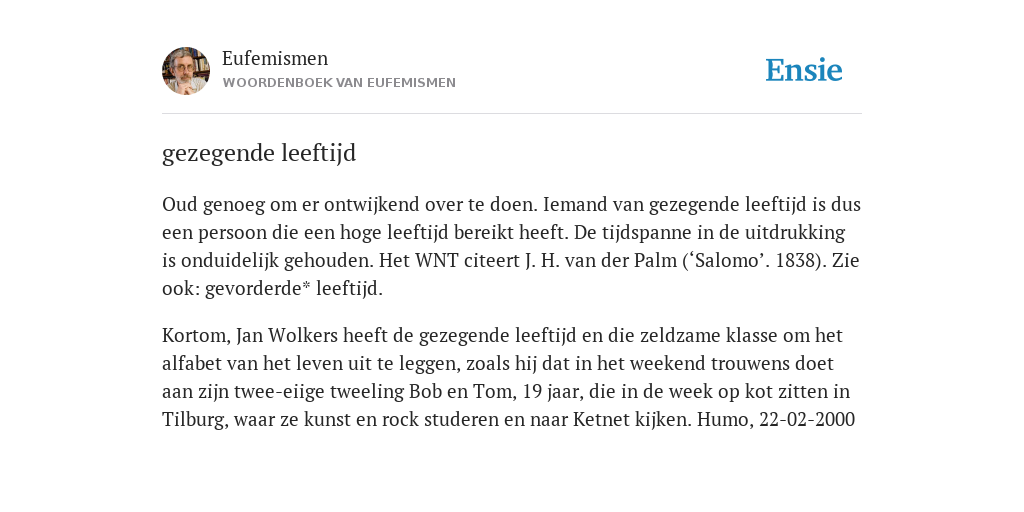Click the first definition paragraph

coord(511,246)
